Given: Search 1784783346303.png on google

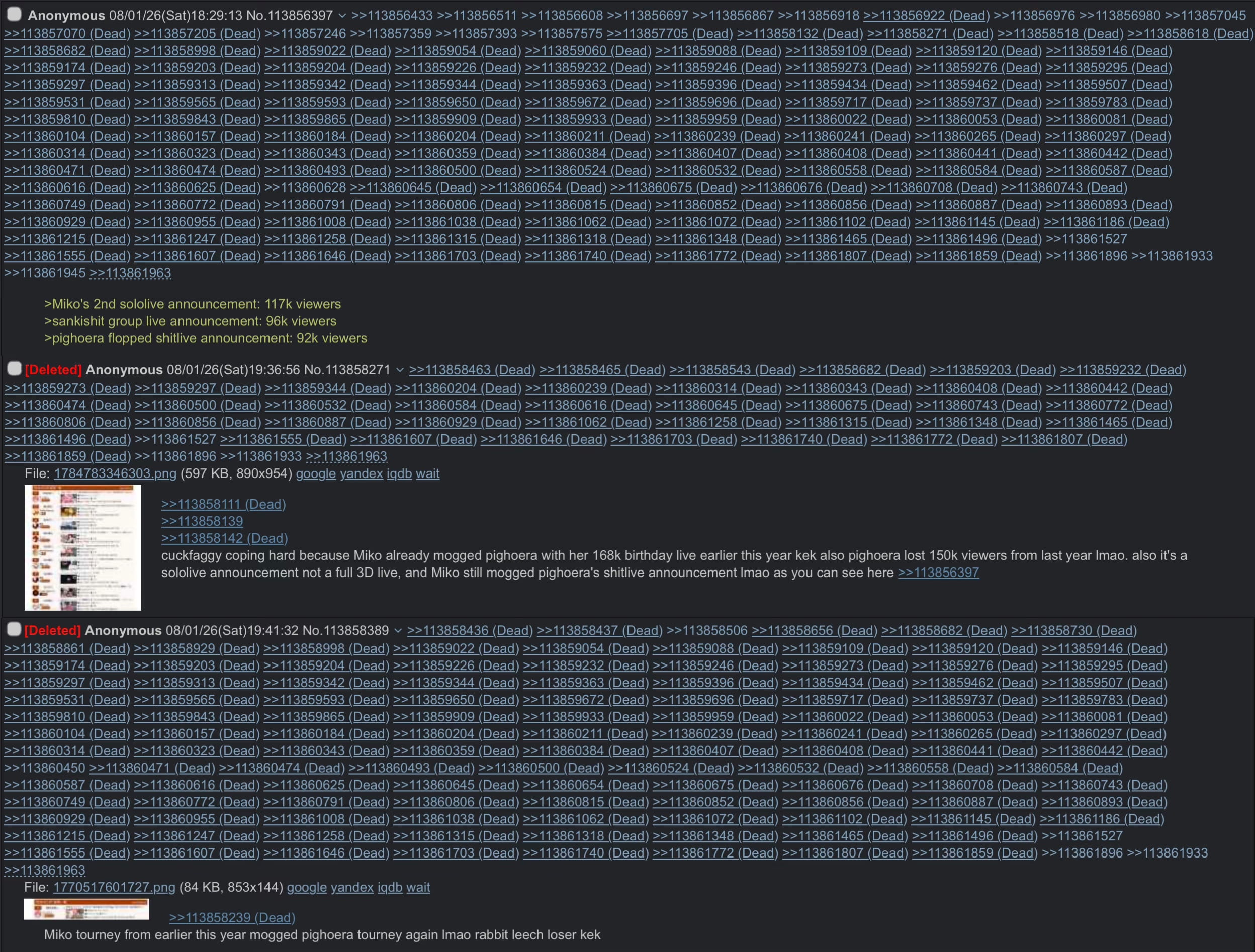Looking at the screenshot, I should (316, 473).
